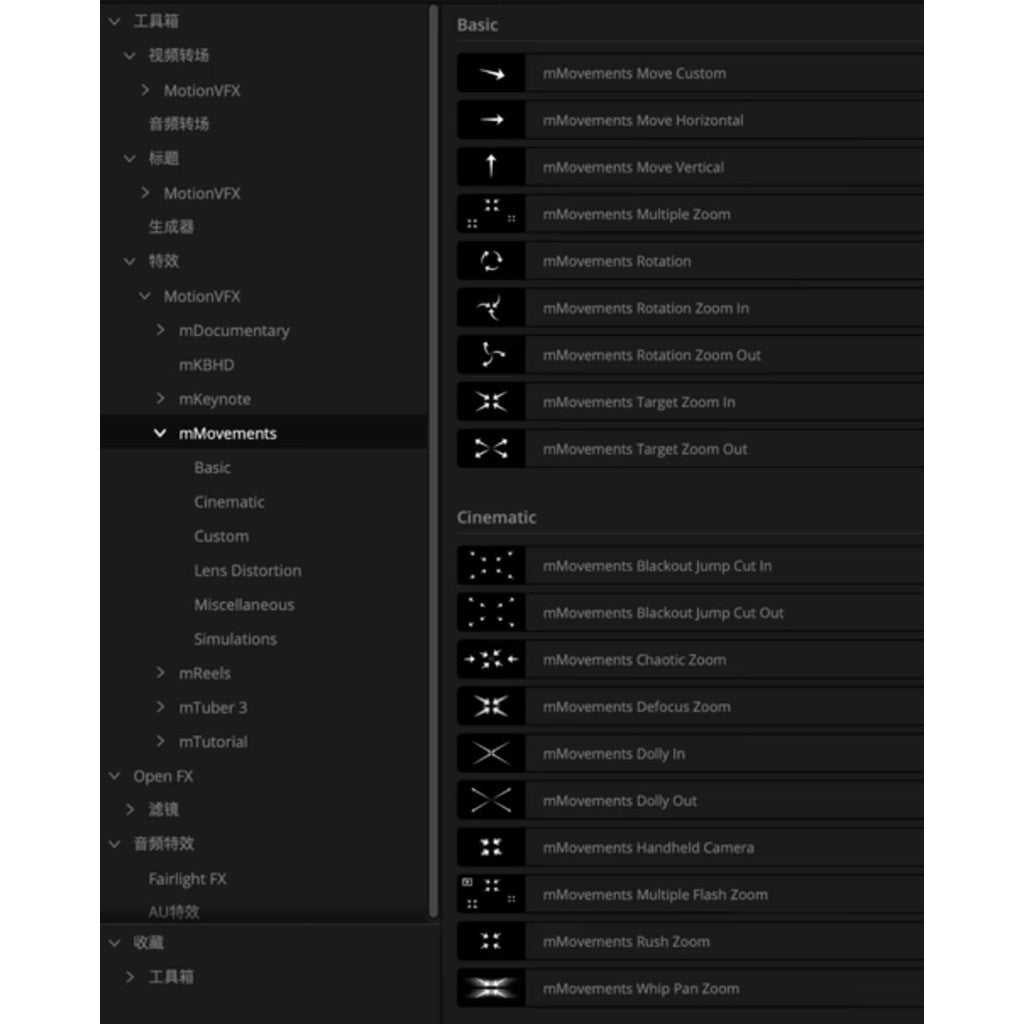Click the mMovements Dolly In label
1024x1024 pixels.
[x=614, y=754]
